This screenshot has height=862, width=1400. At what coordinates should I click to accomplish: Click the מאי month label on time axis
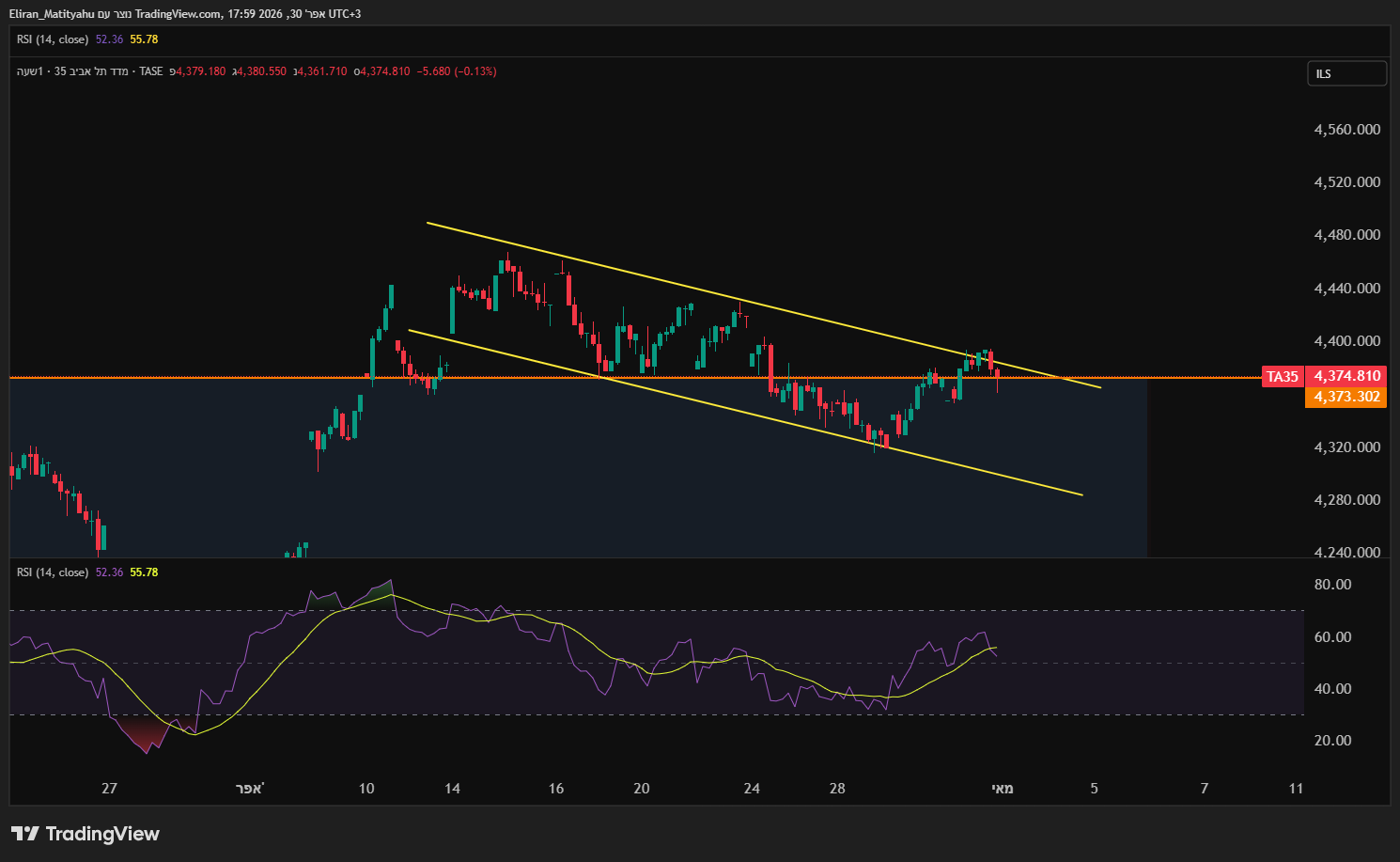(1003, 789)
